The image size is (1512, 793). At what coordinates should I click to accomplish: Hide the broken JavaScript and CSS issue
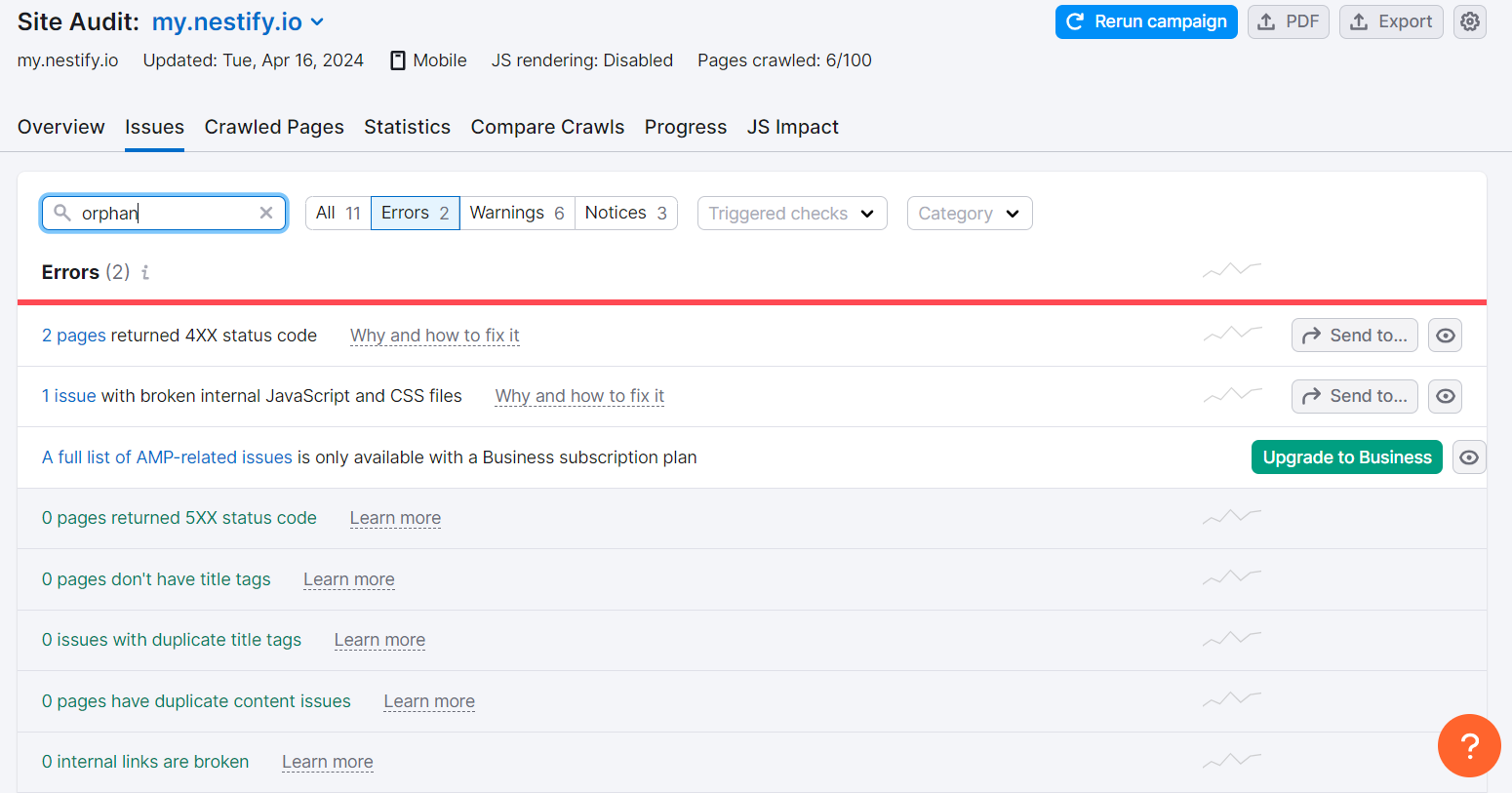pos(1446,396)
